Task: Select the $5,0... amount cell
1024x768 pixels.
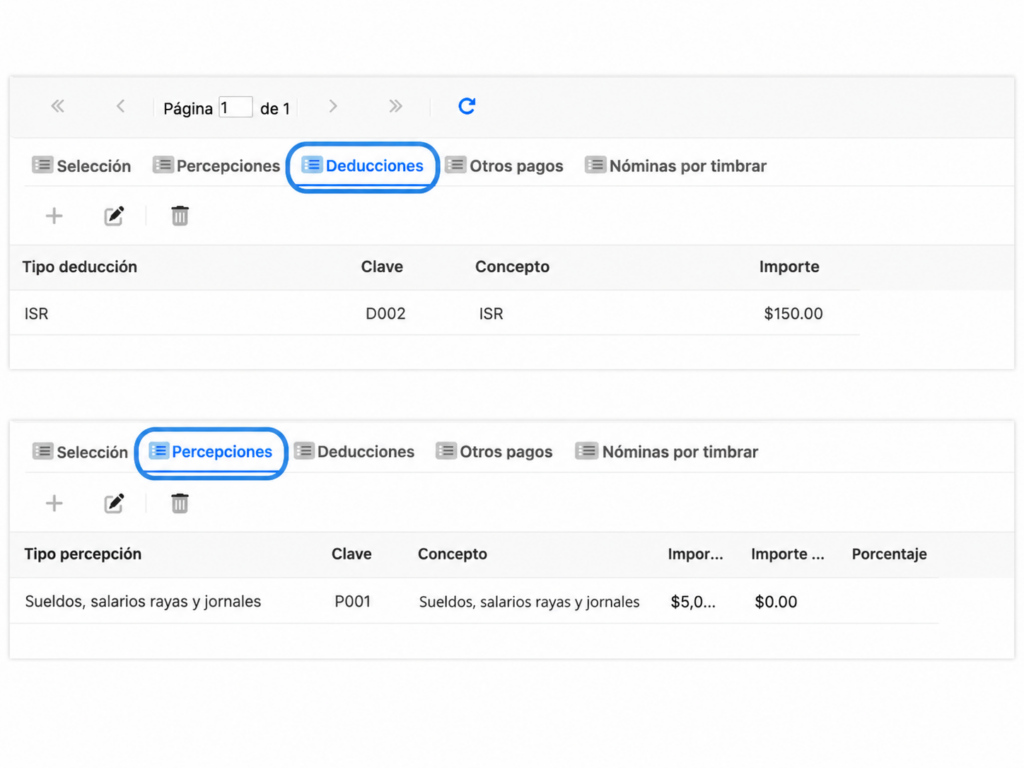Action: coord(693,601)
